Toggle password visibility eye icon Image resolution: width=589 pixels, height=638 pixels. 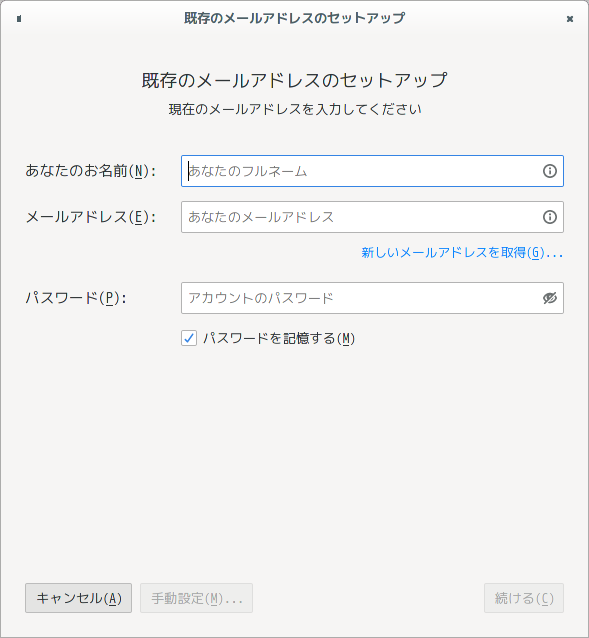[x=550, y=298]
